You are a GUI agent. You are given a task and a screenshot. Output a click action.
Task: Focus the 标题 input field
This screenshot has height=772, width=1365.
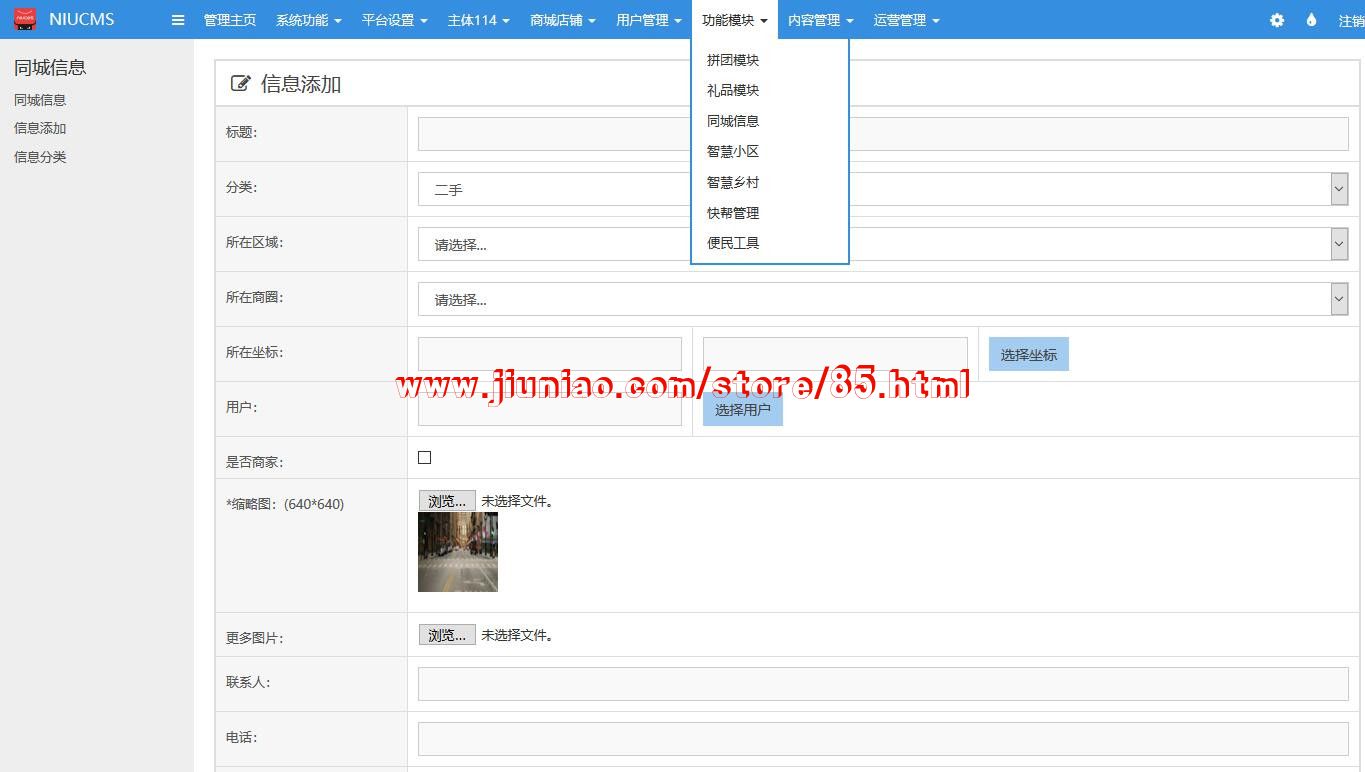click(x=883, y=134)
